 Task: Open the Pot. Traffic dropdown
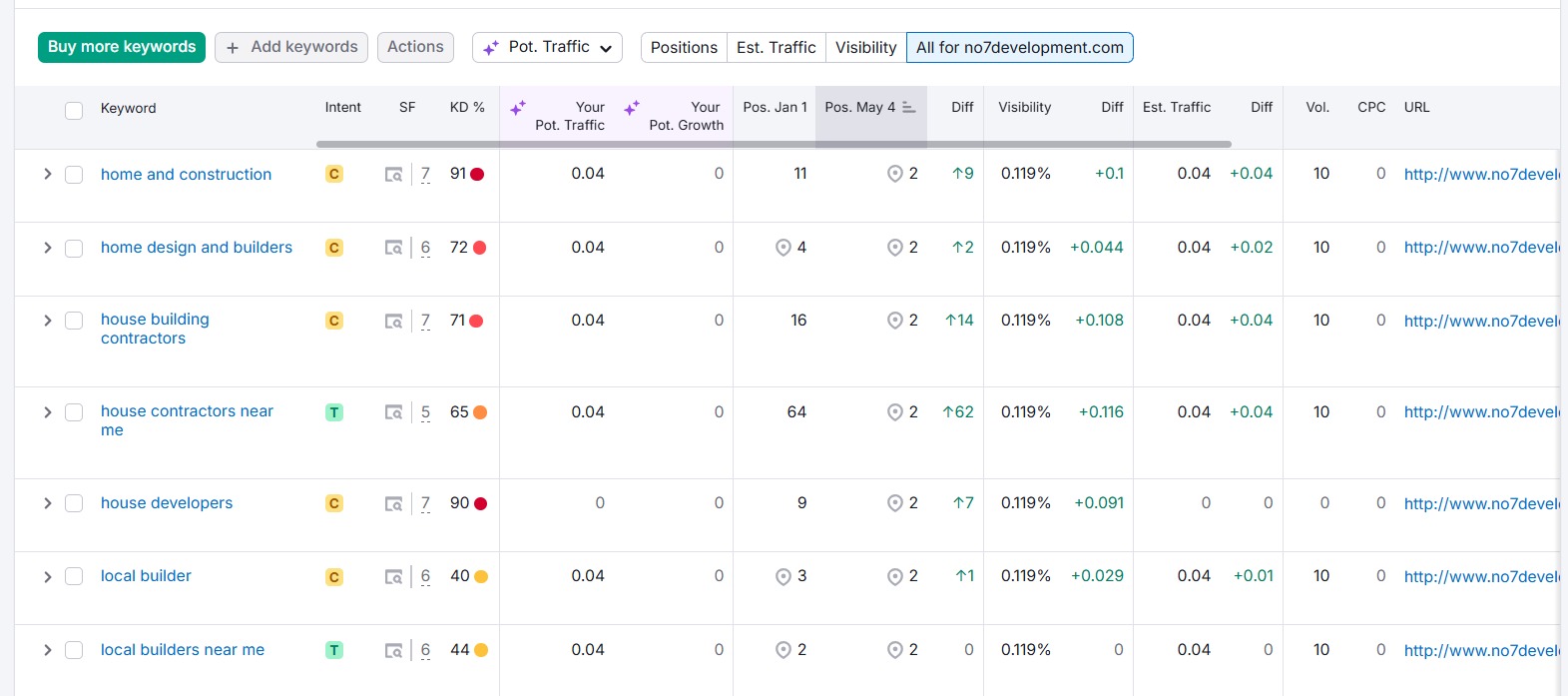coord(547,47)
